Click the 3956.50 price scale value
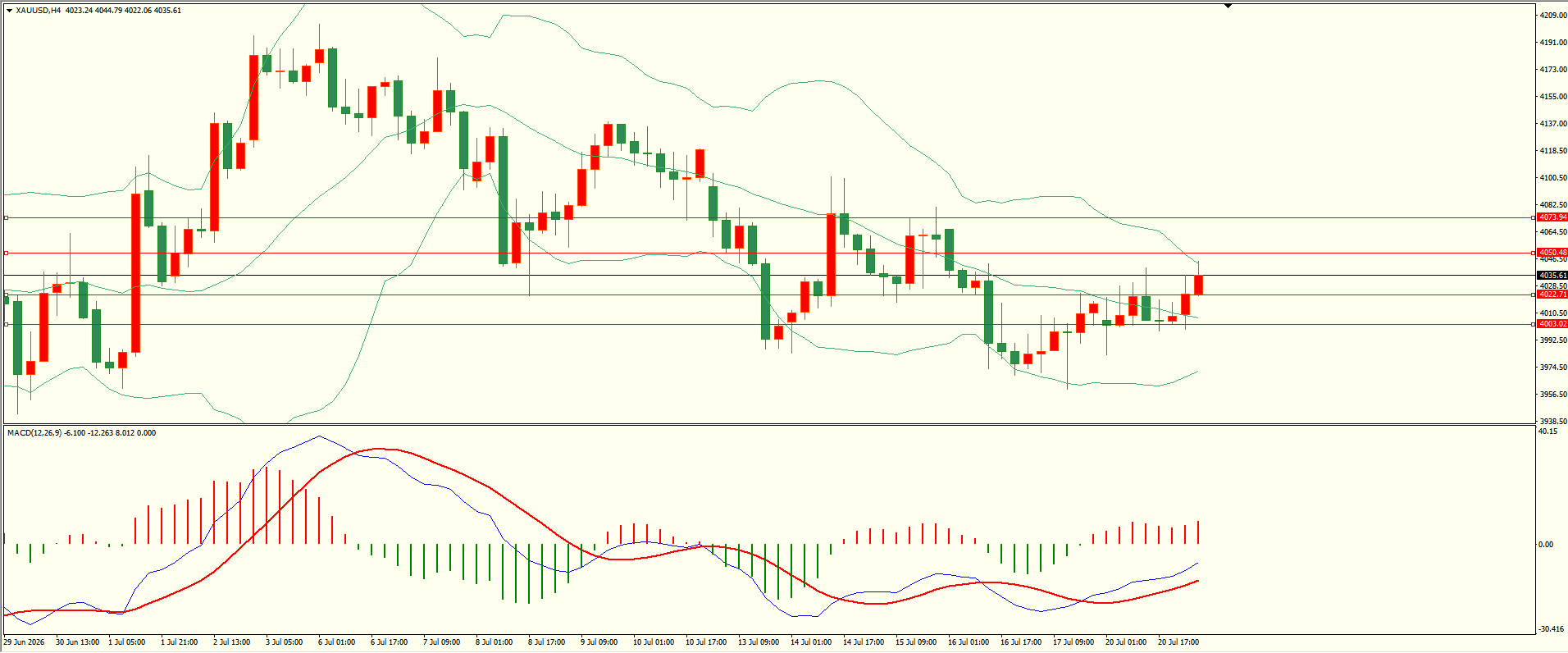 pyautogui.click(x=1553, y=395)
